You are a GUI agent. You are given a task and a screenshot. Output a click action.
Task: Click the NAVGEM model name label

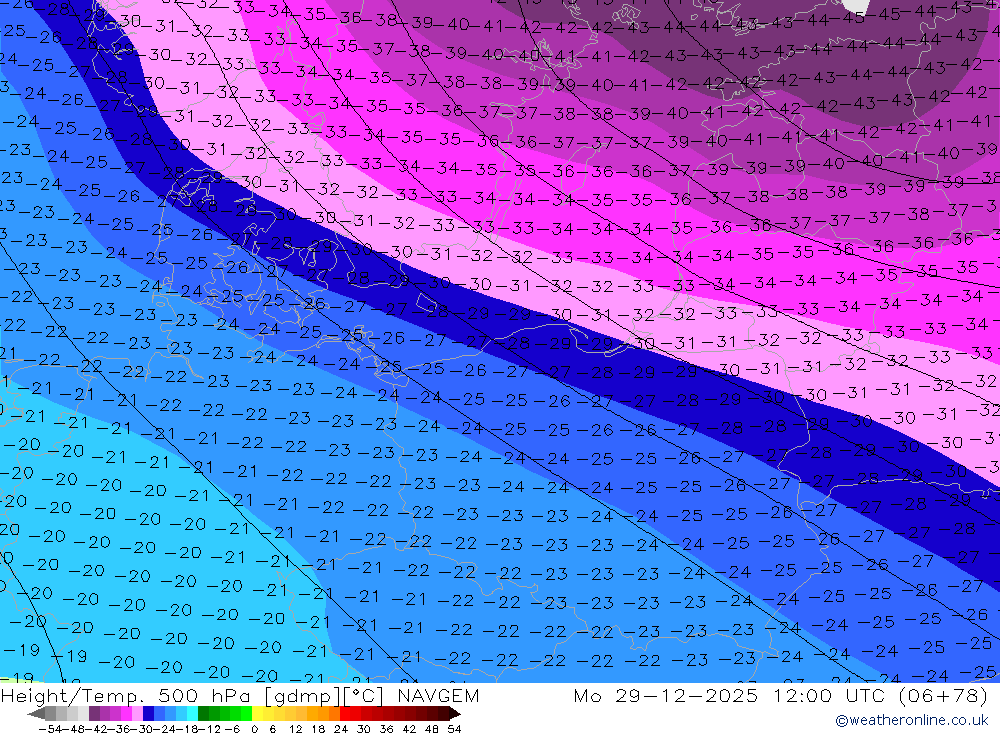438,695
